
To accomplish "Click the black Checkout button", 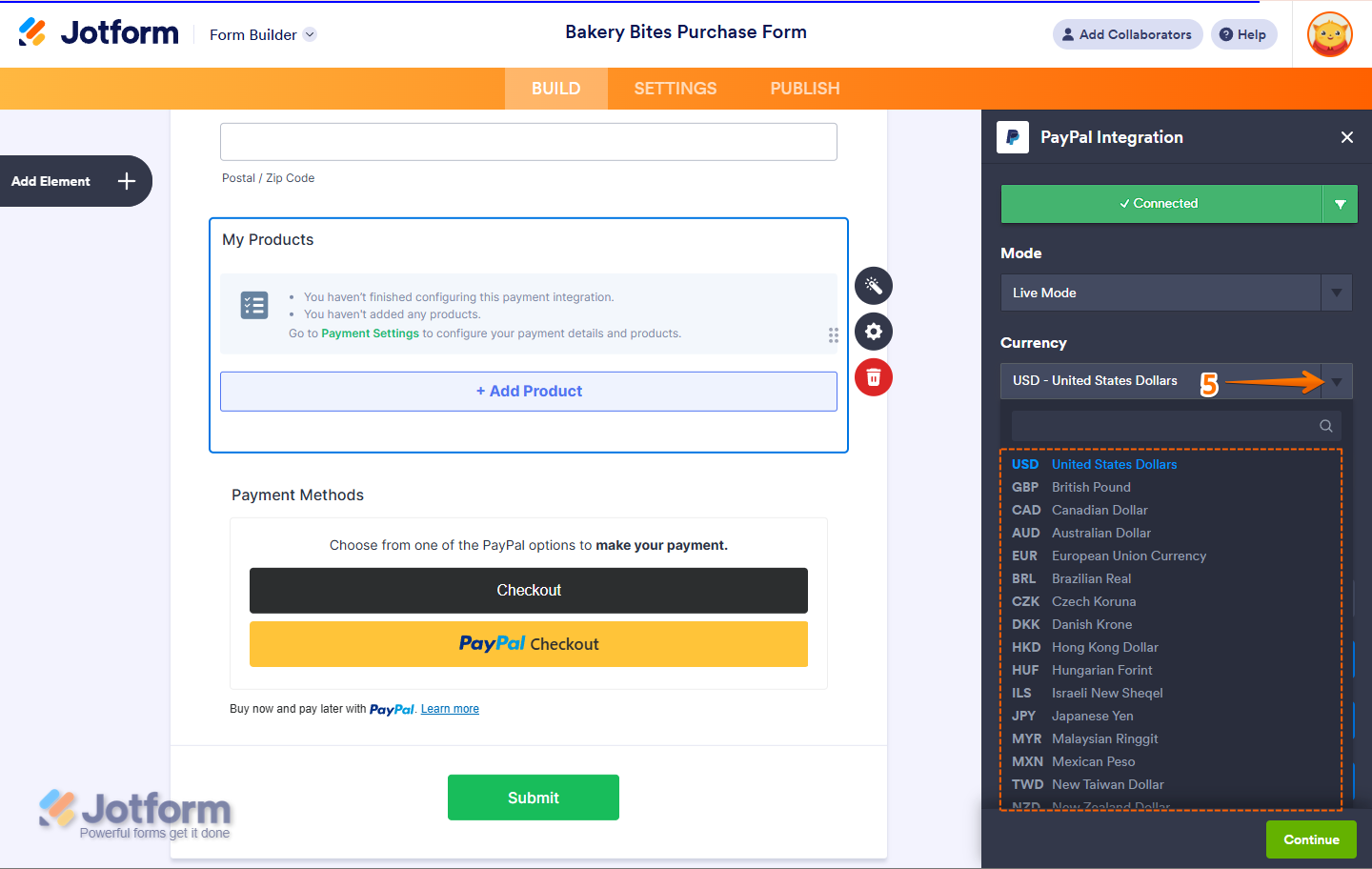I will coord(529,591).
